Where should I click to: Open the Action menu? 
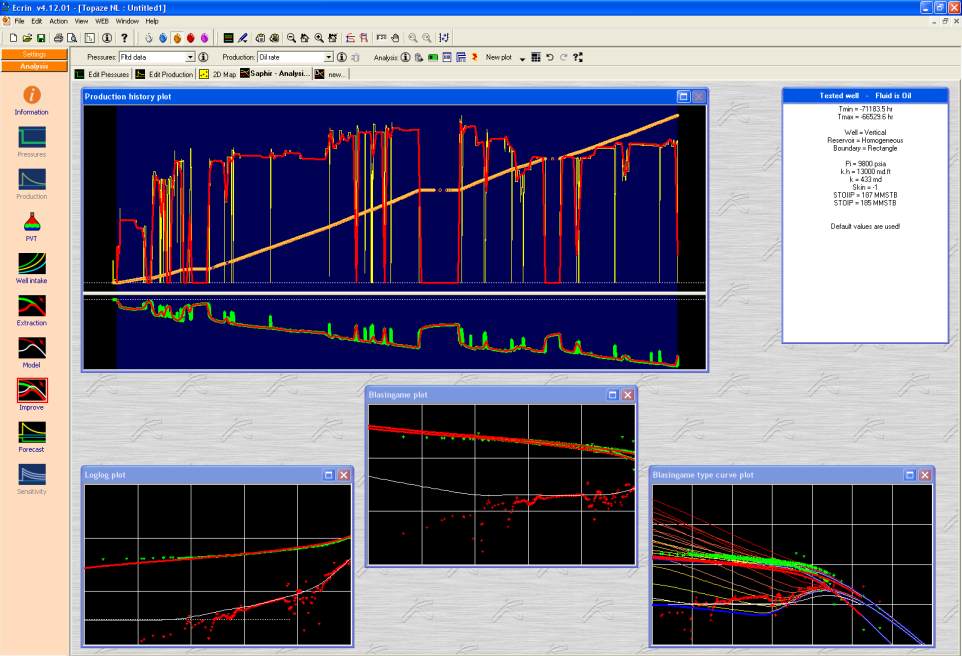tap(58, 21)
